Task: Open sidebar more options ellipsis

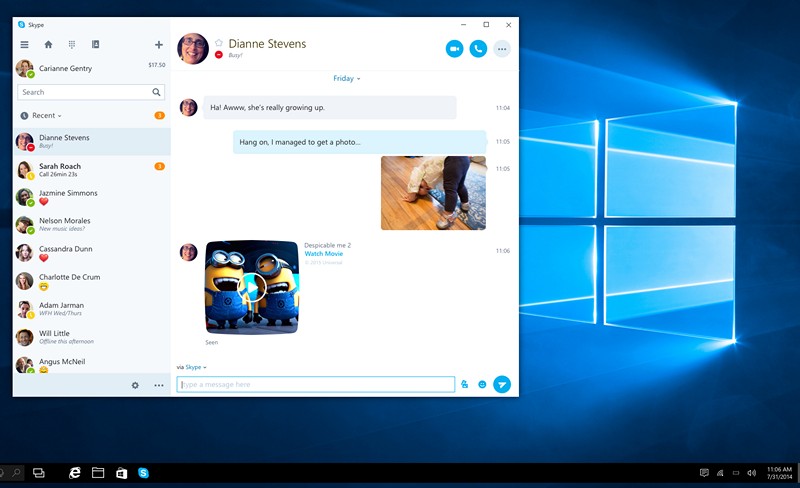Action: pyautogui.click(x=159, y=385)
